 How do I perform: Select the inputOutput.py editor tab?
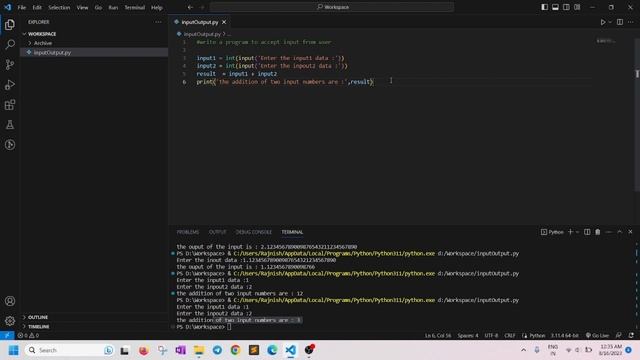[x=200, y=22]
